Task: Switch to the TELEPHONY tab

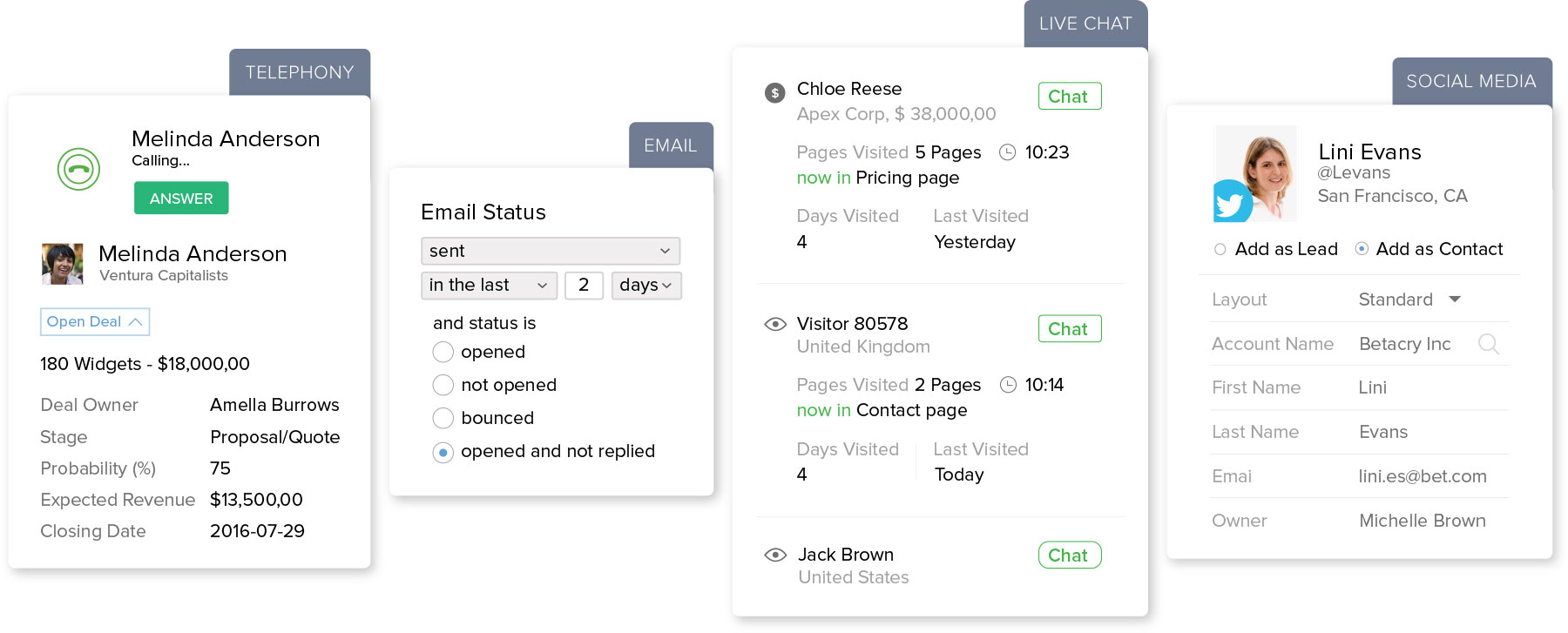Action: tap(299, 72)
